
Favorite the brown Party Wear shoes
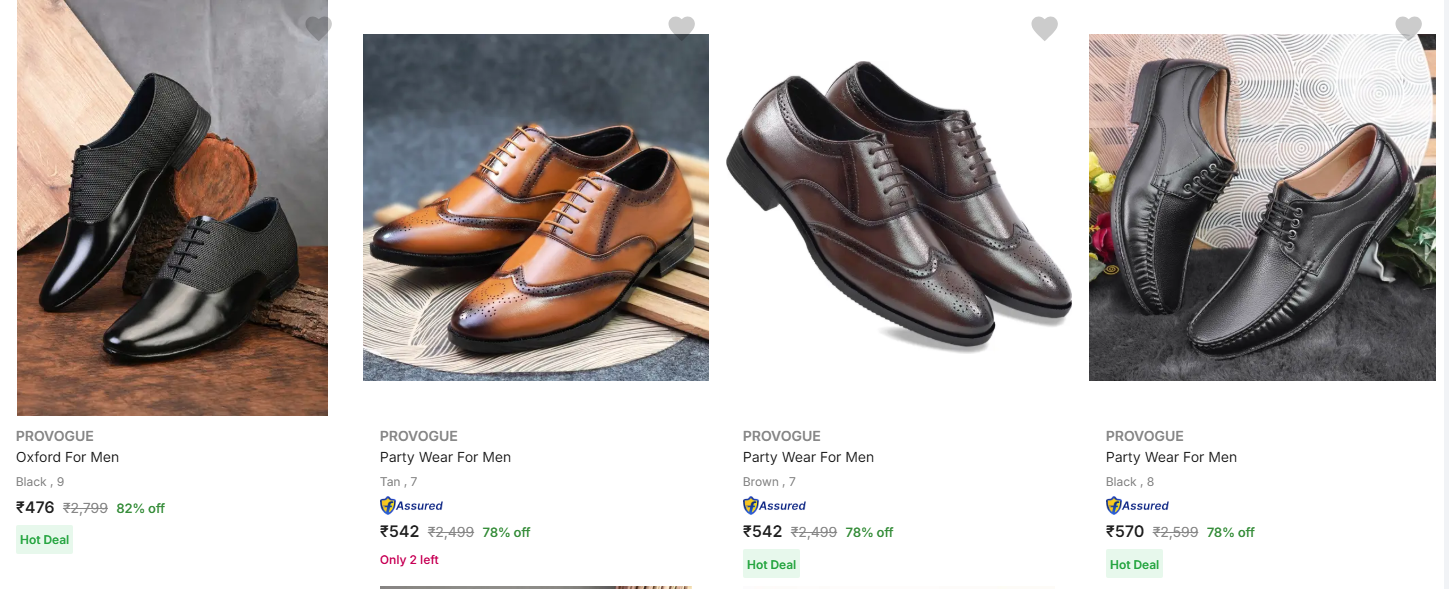1044,28
